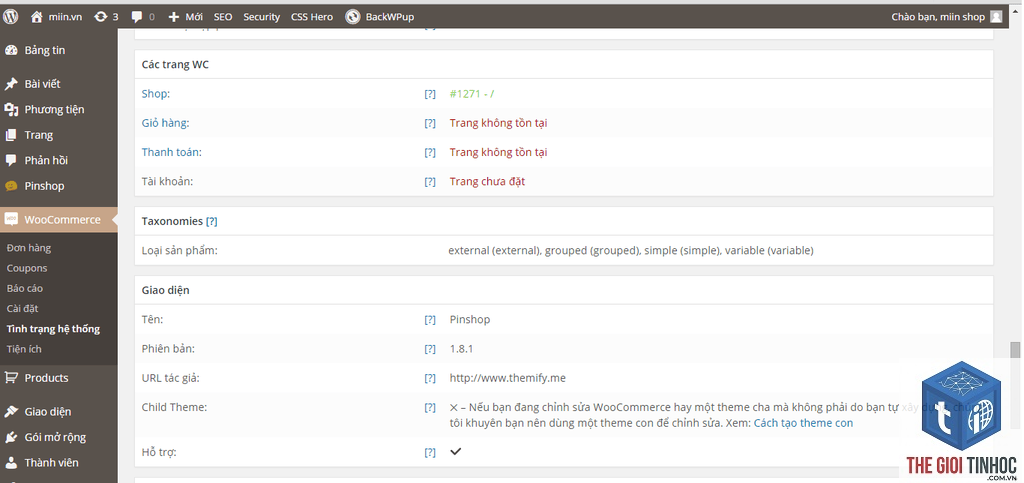The image size is (1024, 483).
Task: Click the Thanh toán page link
Action: [170, 153]
